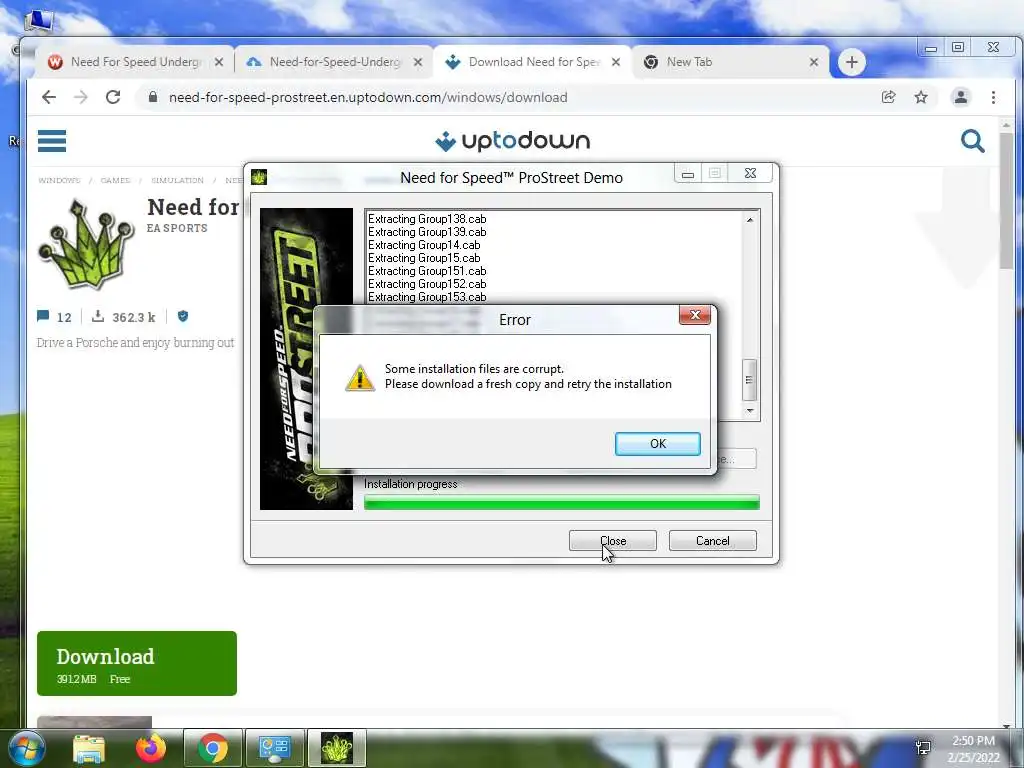Click the green crown app icon on page
This screenshot has height=768, width=1024.
pos(86,245)
